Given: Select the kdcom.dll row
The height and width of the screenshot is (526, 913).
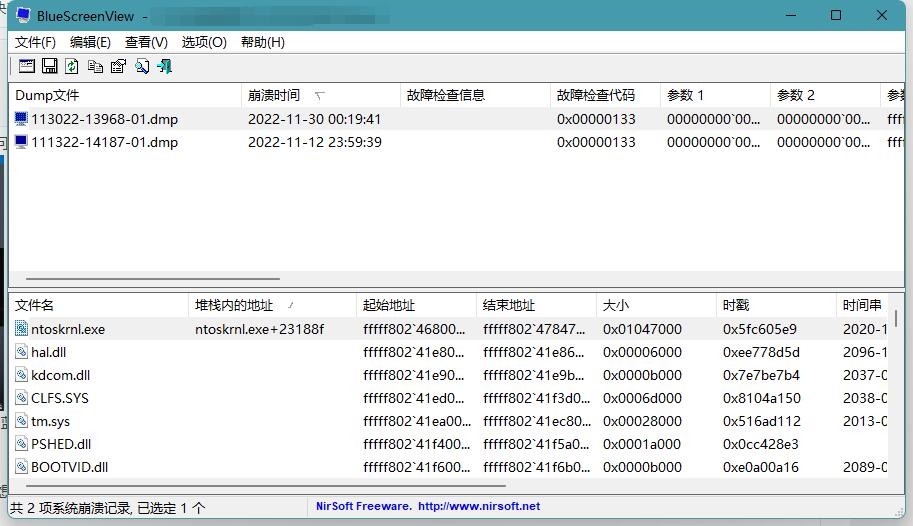Looking at the screenshot, I should (448, 375).
